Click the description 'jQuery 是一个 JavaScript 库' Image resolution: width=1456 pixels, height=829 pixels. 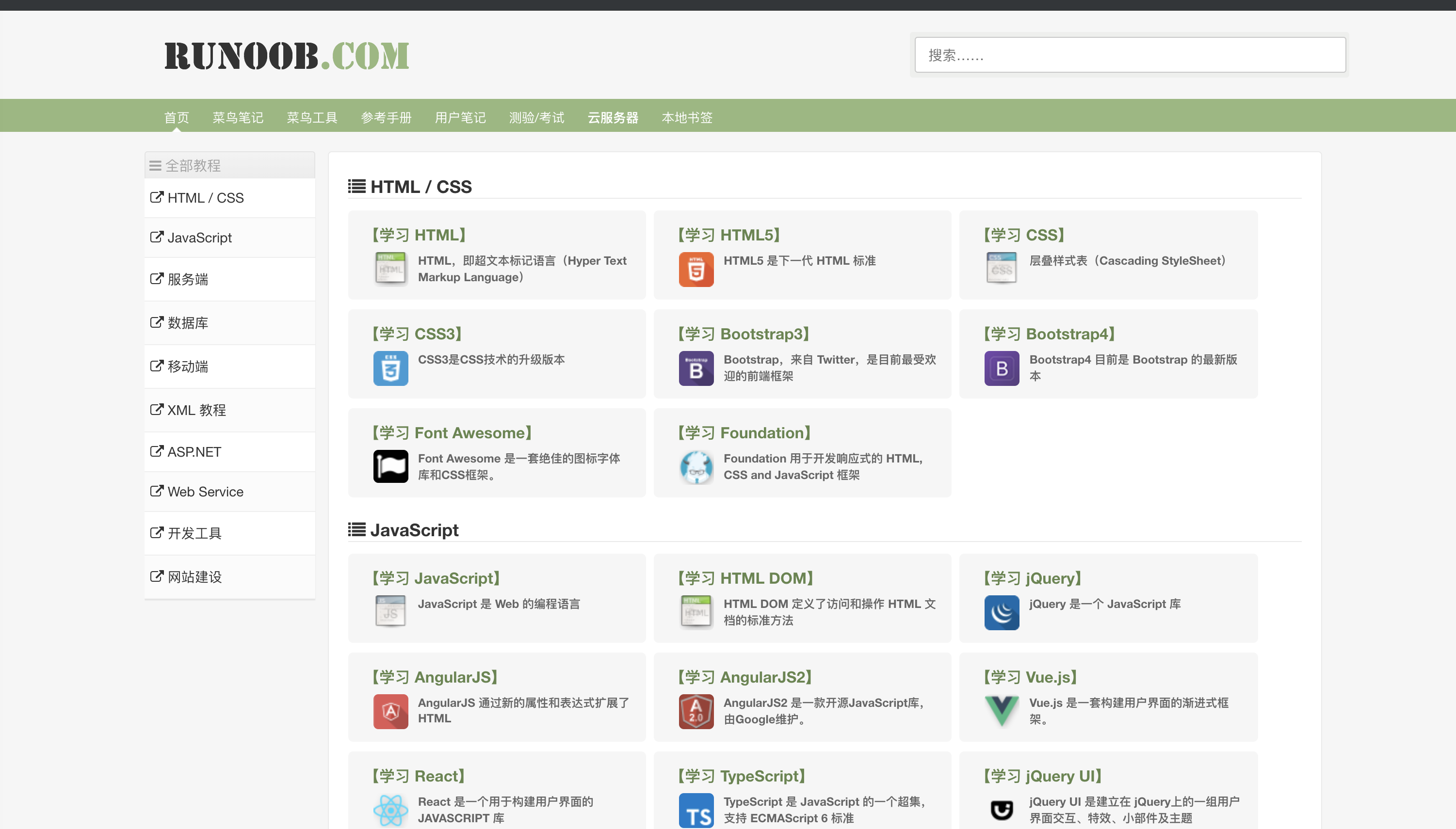[x=1104, y=604]
